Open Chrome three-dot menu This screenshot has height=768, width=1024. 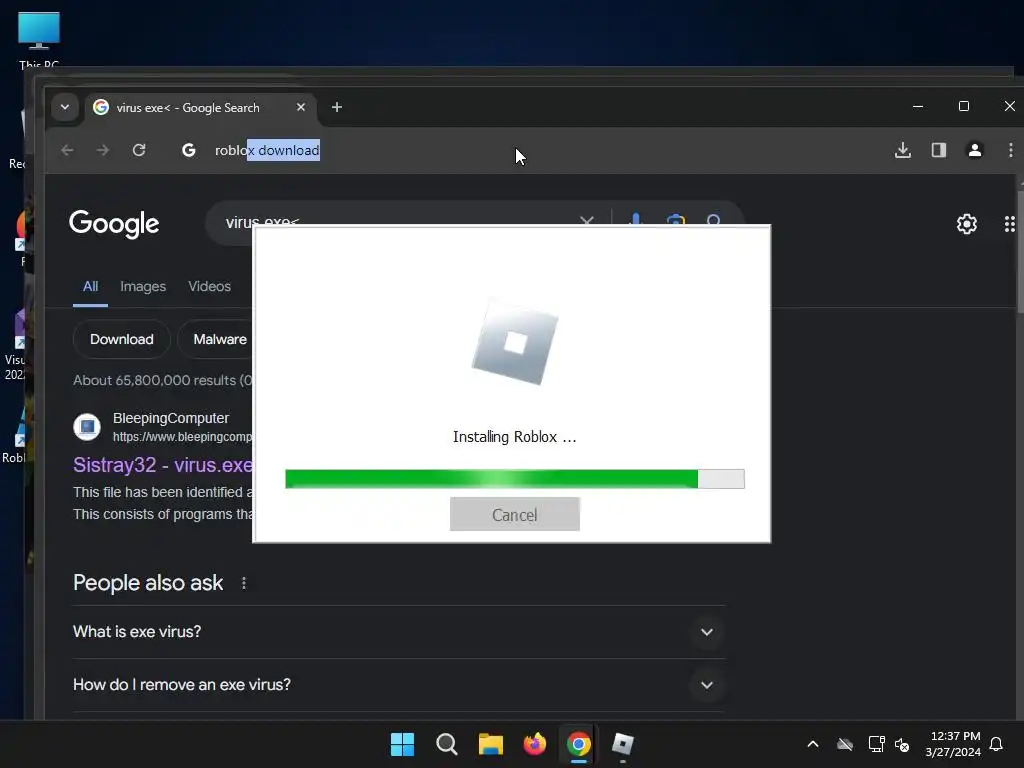click(x=1010, y=150)
